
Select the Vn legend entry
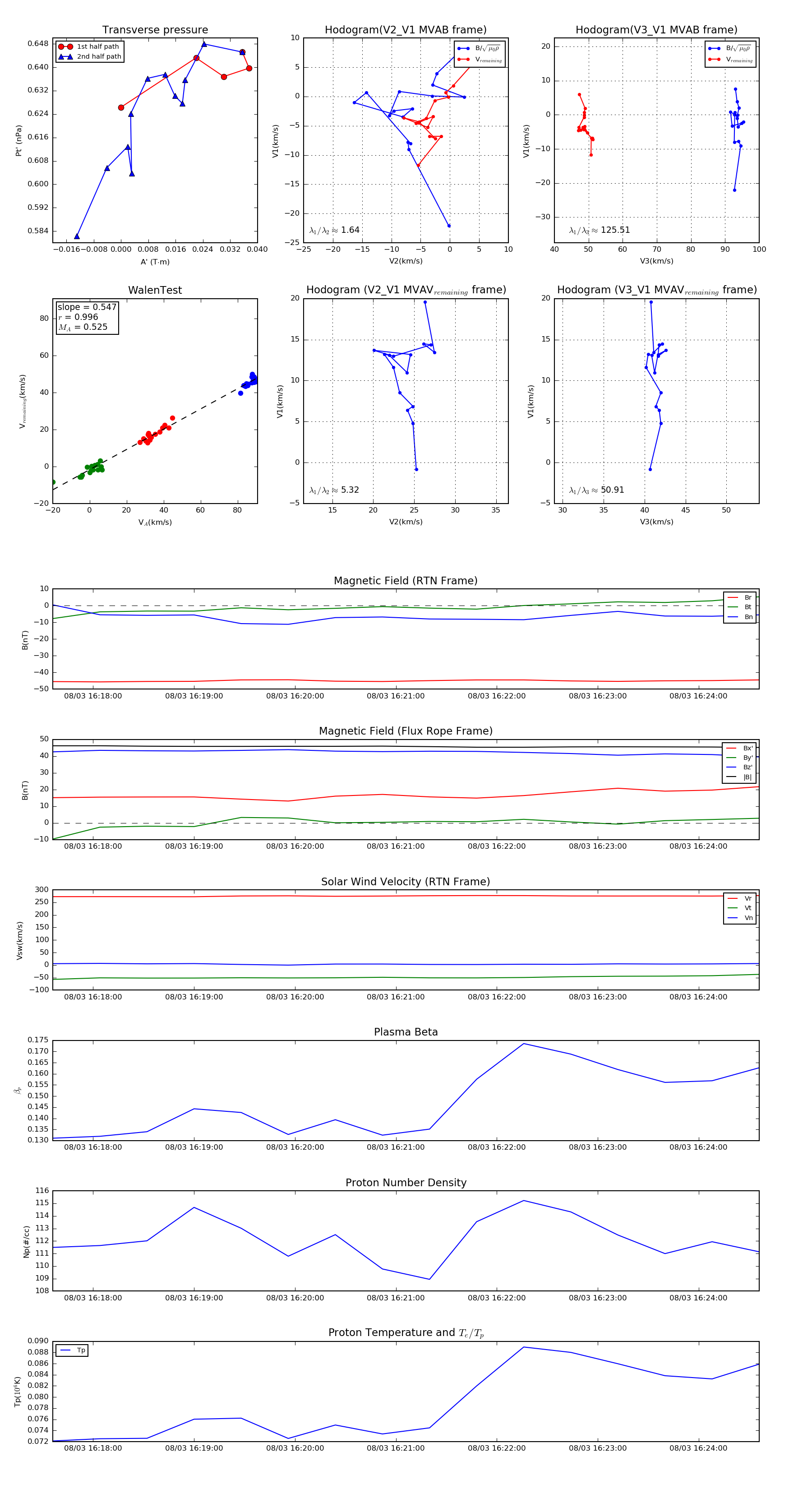[x=740, y=918]
